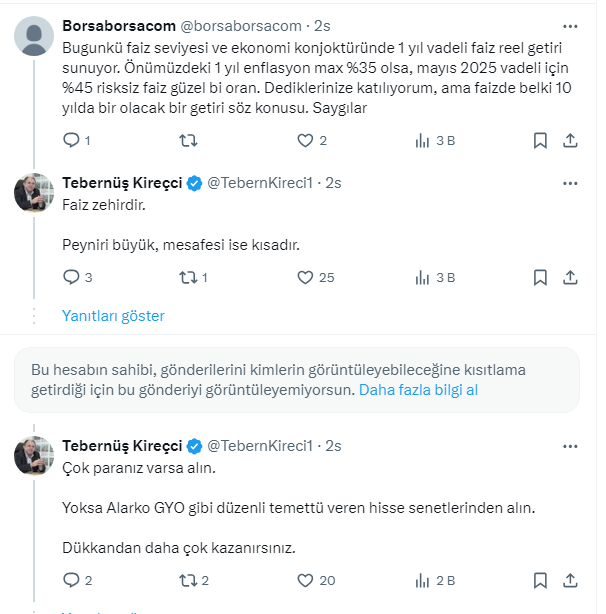The height and width of the screenshot is (614, 606).
Task: Reply to the Alarko GYO post
Action: point(71,579)
